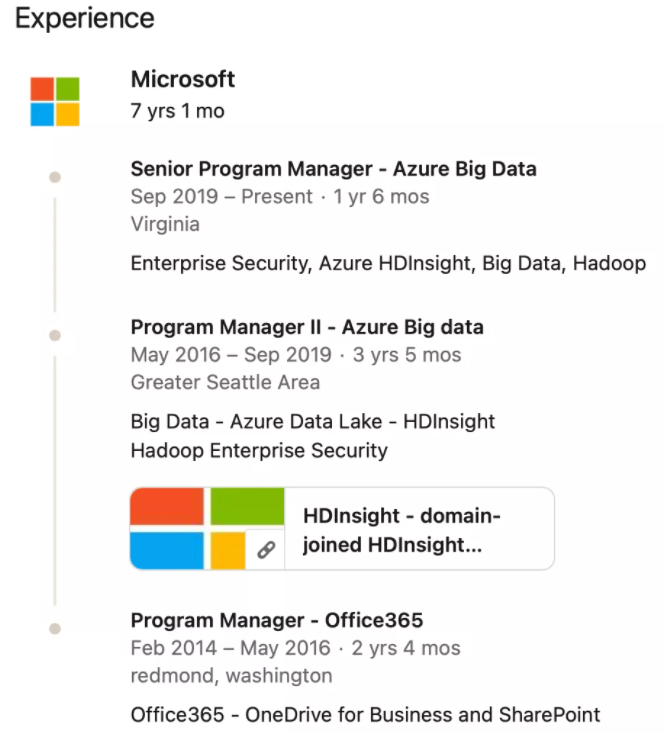This screenshot has width=666, height=733.
Task: Select the Program Manager II - Azure Big data title
Action: [307, 327]
